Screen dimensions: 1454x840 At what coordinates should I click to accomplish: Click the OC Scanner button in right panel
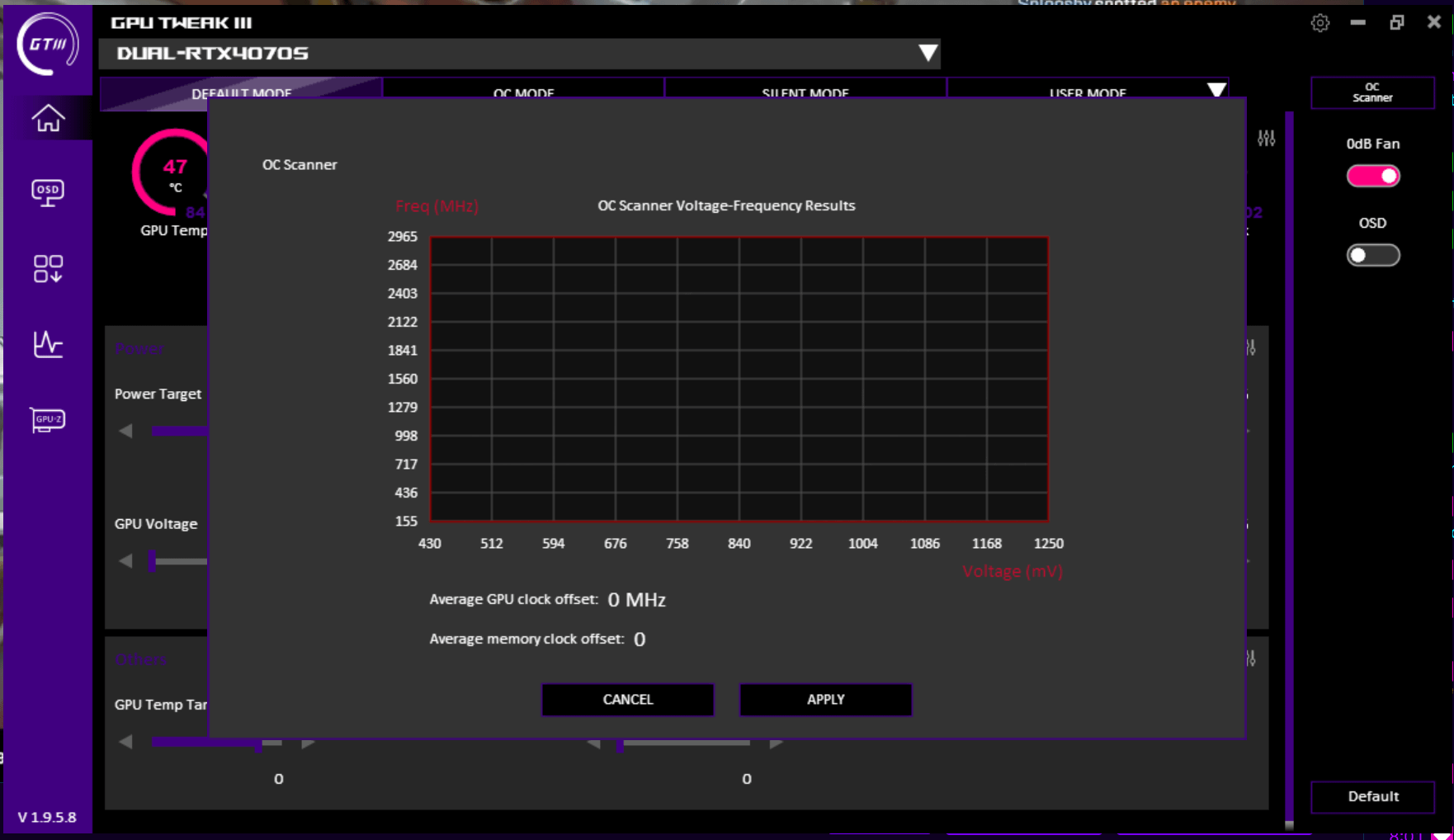coord(1373,92)
